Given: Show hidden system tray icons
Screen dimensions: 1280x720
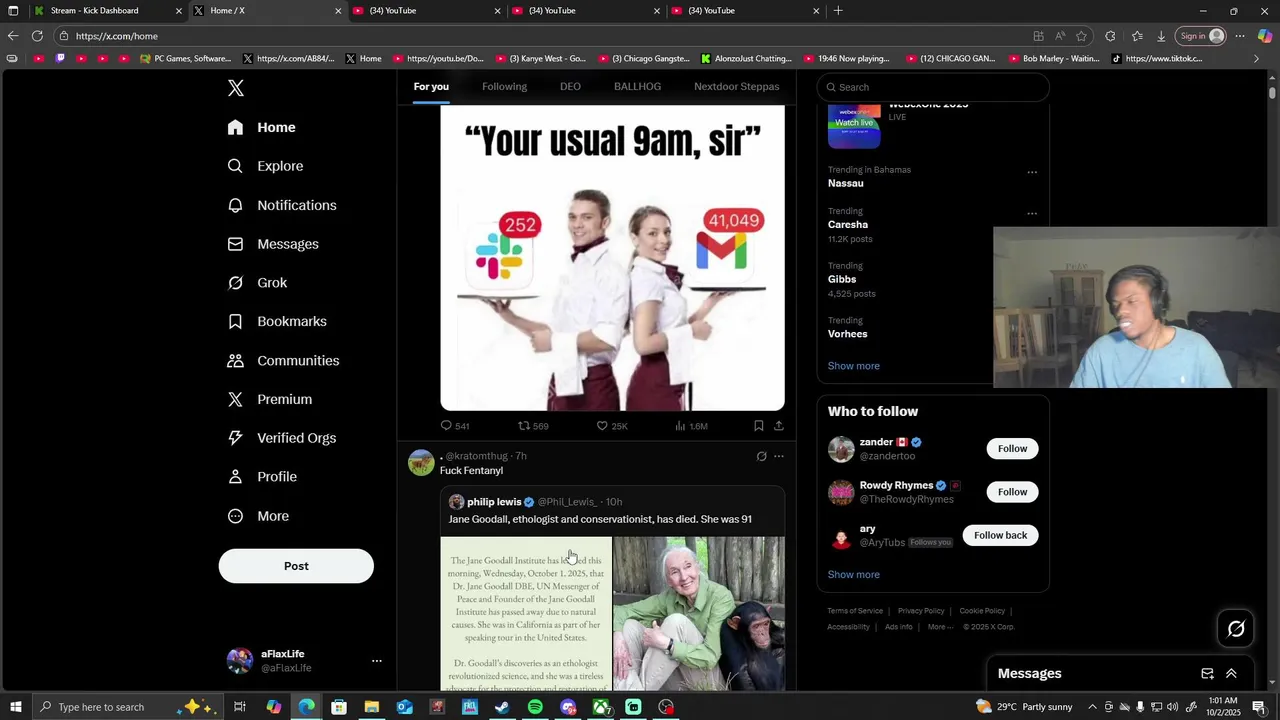Looking at the screenshot, I should 1092,707.
